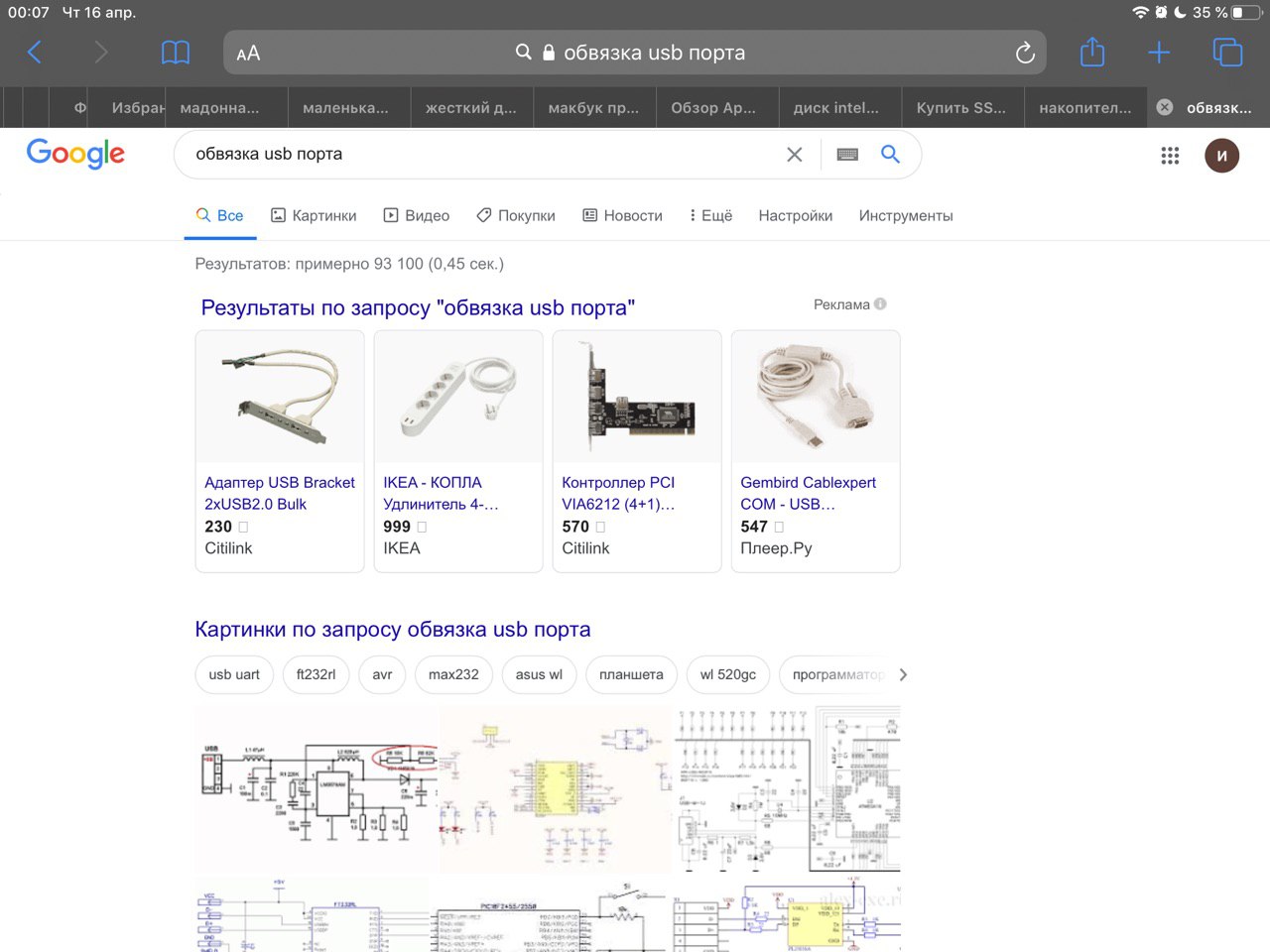Filter images by wl 520gc chip
The image size is (1270, 952).
[727, 674]
